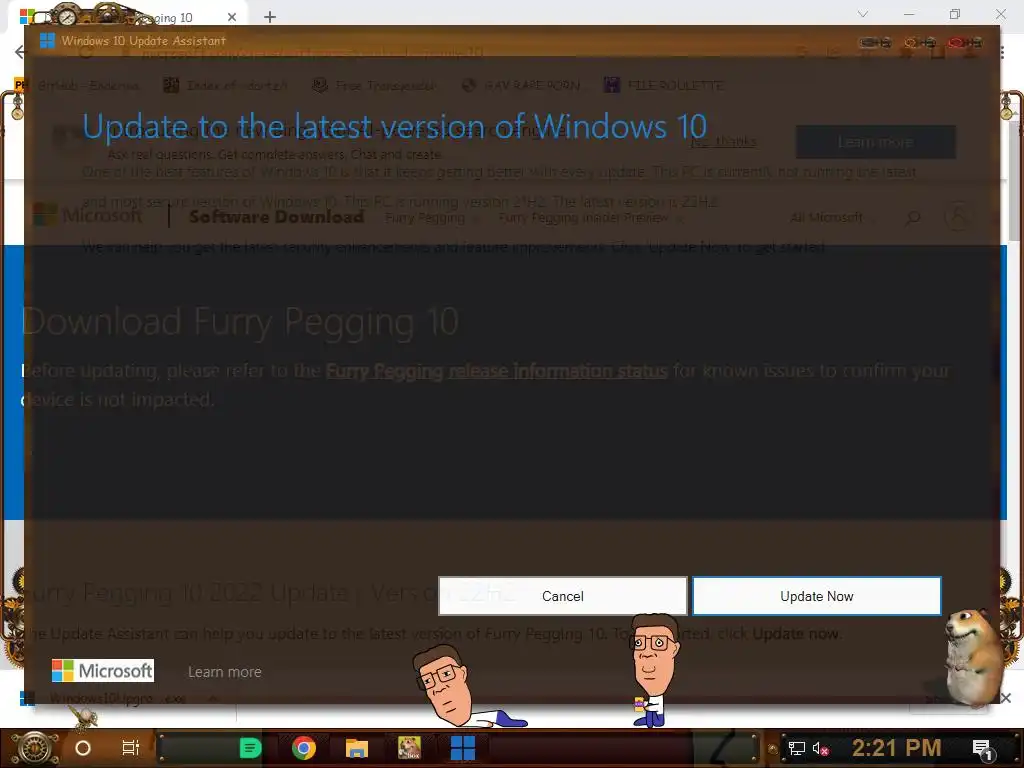Switch to Windows Update Assistant on taskbar
The image size is (1024, 768).
pyautogui.click(x=462, y=748)
